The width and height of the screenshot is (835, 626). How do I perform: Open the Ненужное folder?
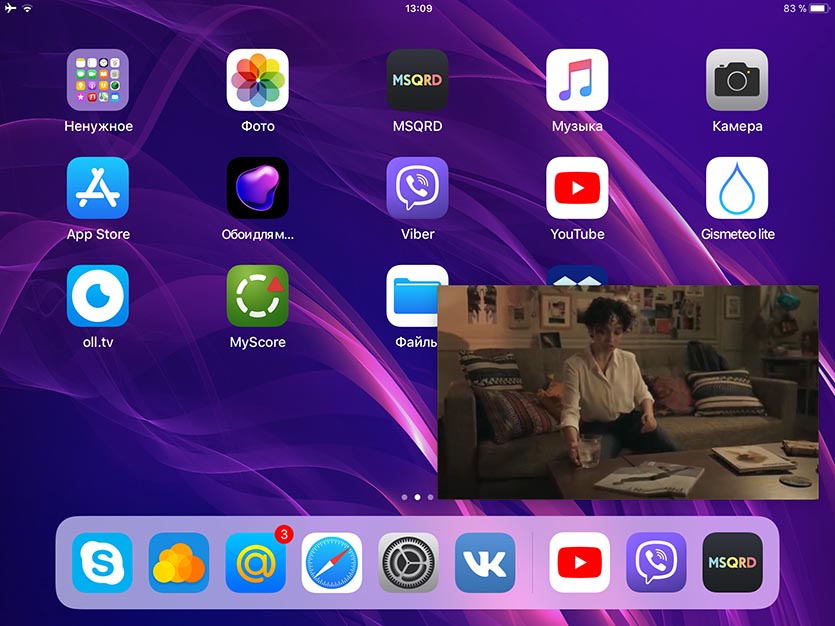97,80
